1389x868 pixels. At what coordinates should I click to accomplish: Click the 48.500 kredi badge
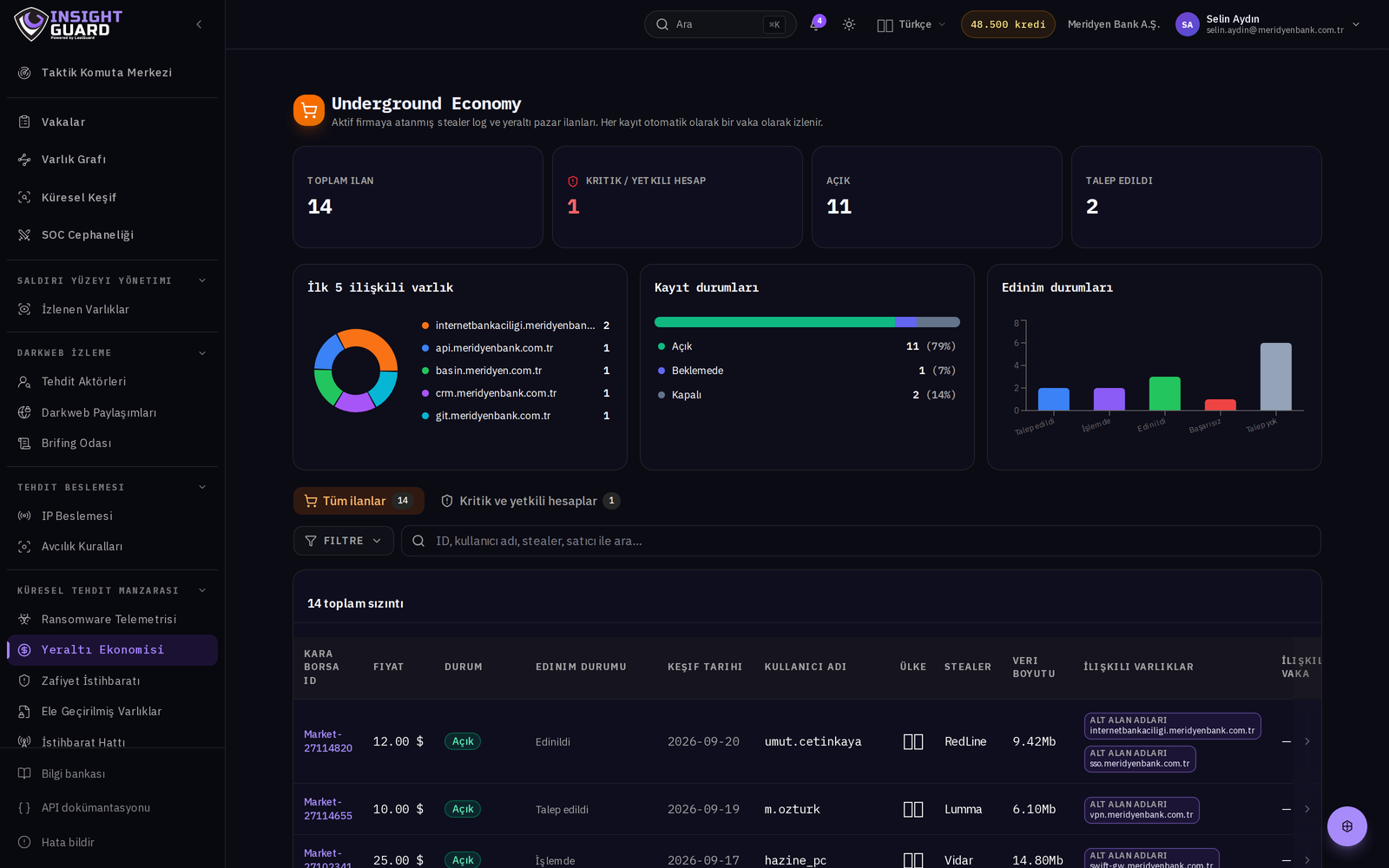click(1008, 24)
